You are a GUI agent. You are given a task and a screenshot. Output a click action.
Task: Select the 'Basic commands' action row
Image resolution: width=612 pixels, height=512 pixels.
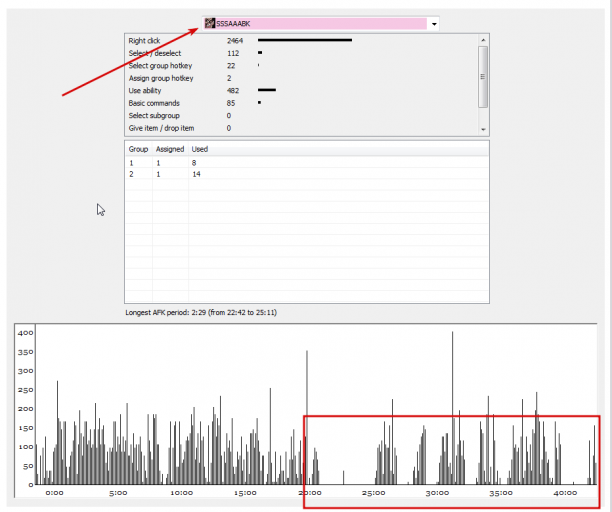301,103
